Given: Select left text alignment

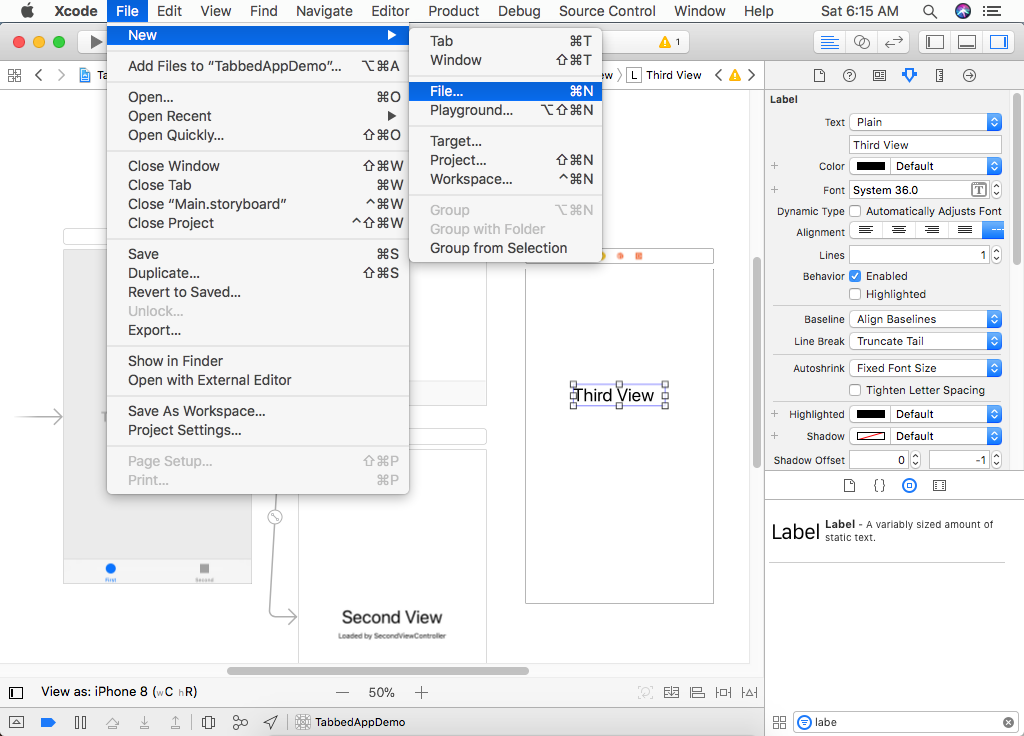Looking at the screenshot, I should [865, 230].
